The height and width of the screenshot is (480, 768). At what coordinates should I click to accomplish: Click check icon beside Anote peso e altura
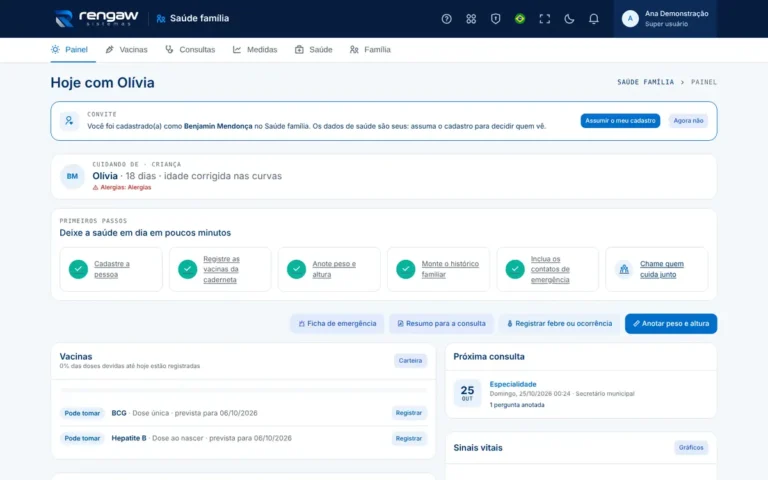pyautogui.click(x=296, y=269)
